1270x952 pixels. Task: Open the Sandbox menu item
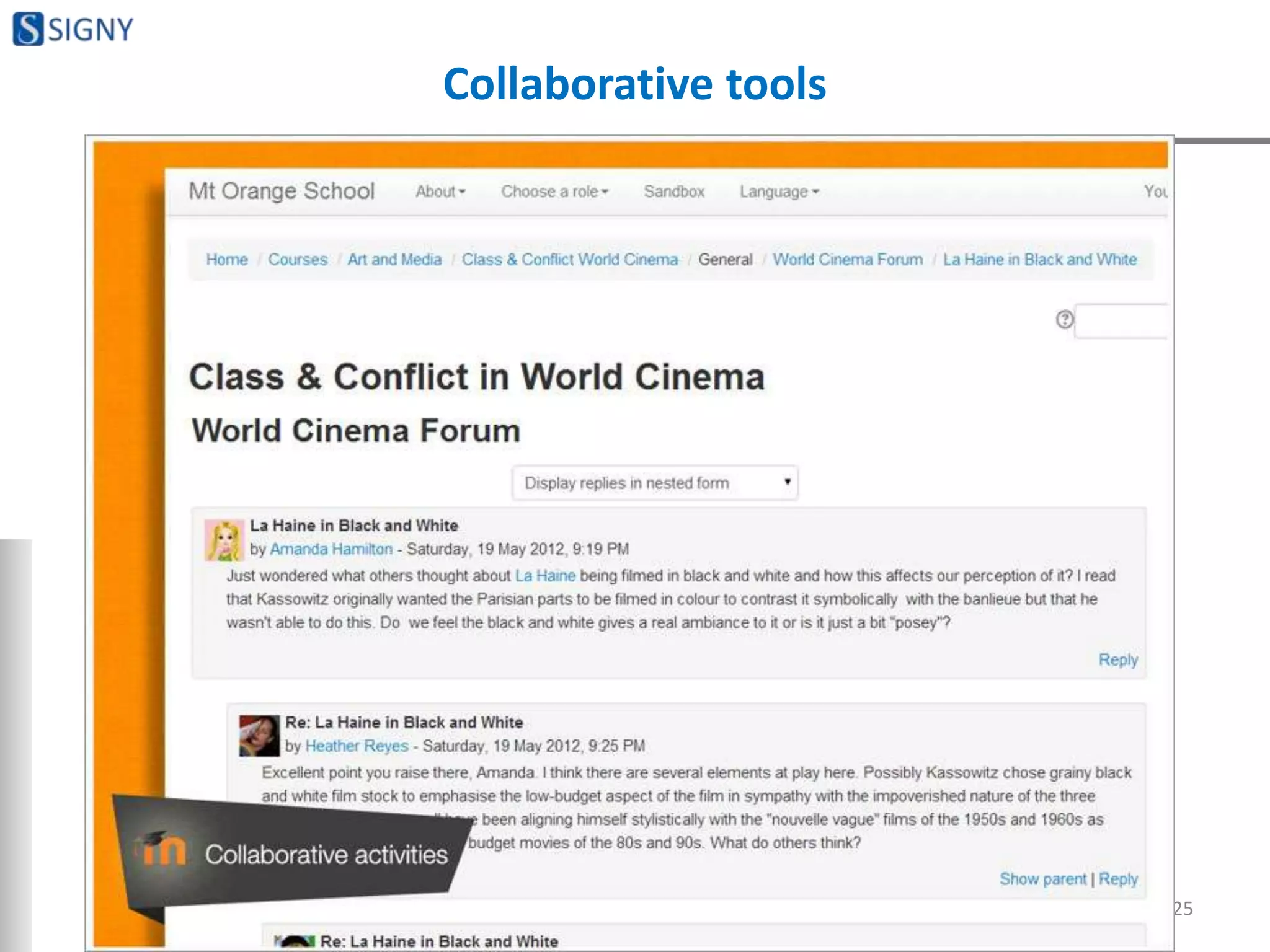pos(674,192)
